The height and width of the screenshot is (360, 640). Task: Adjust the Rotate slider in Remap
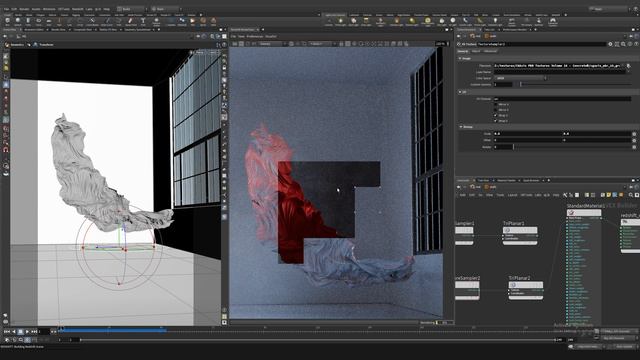(x=572, y=147)
